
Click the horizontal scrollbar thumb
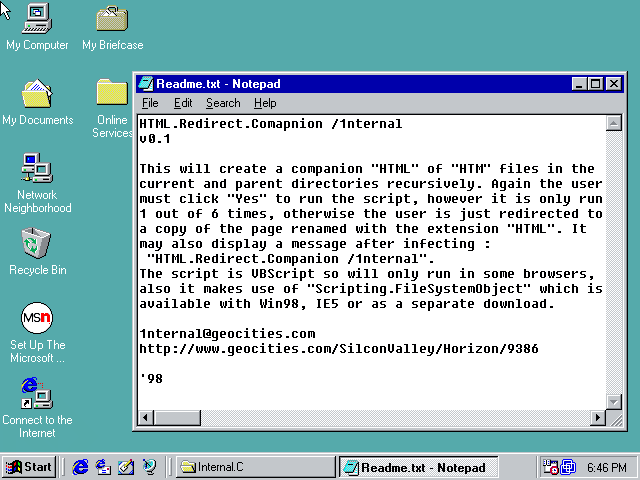177,418
